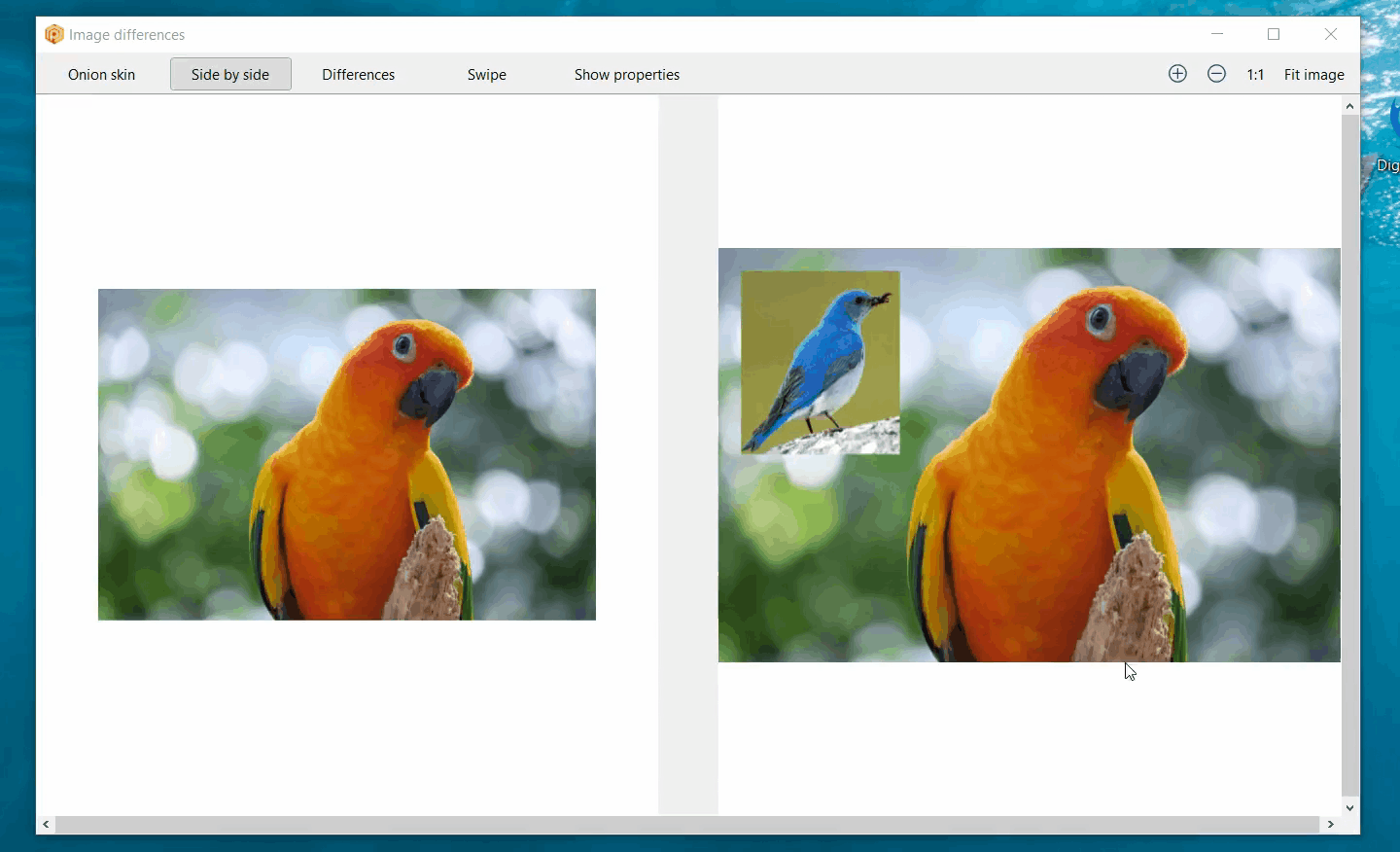Click the right arrow of the horizontal scrollbar
Viewport: 1400px width, 852px height.
click(x=1329, y=825)
